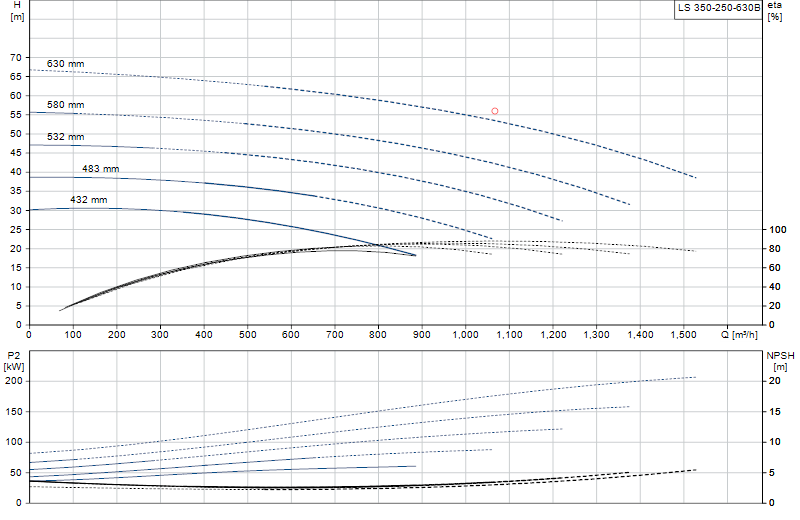Click the 432 mm impeller curve label

point(89,200)
